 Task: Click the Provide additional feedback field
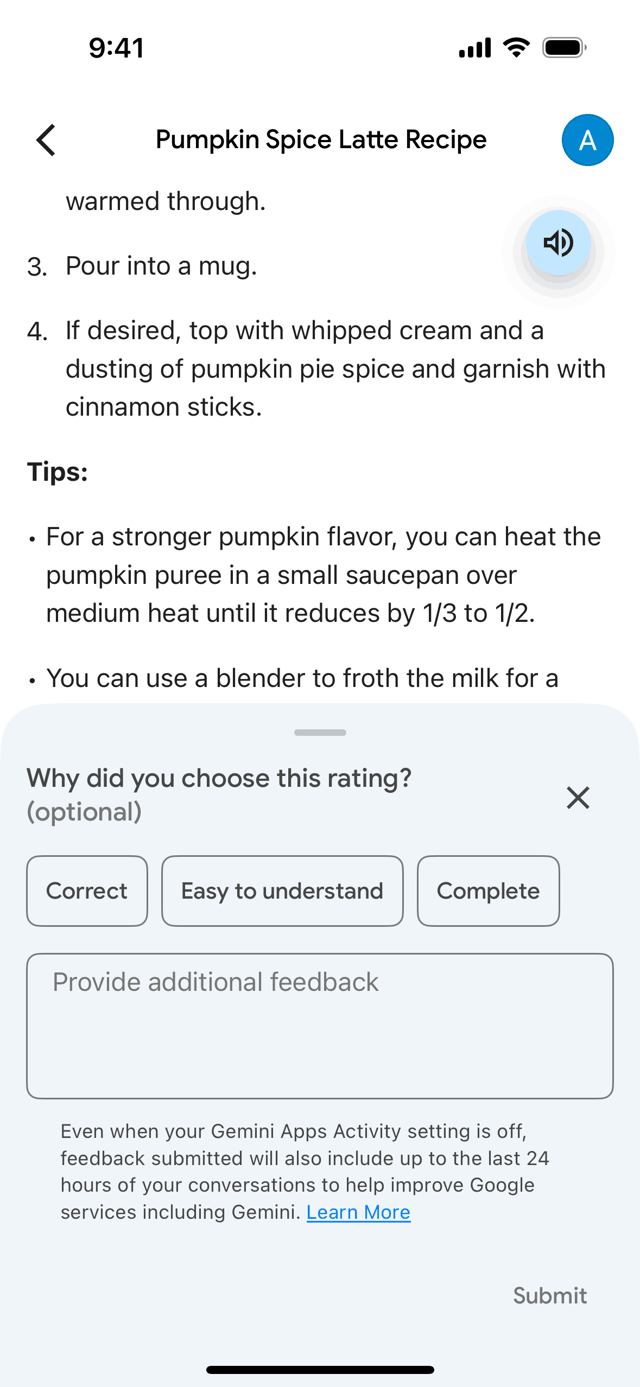point(320,1026)
